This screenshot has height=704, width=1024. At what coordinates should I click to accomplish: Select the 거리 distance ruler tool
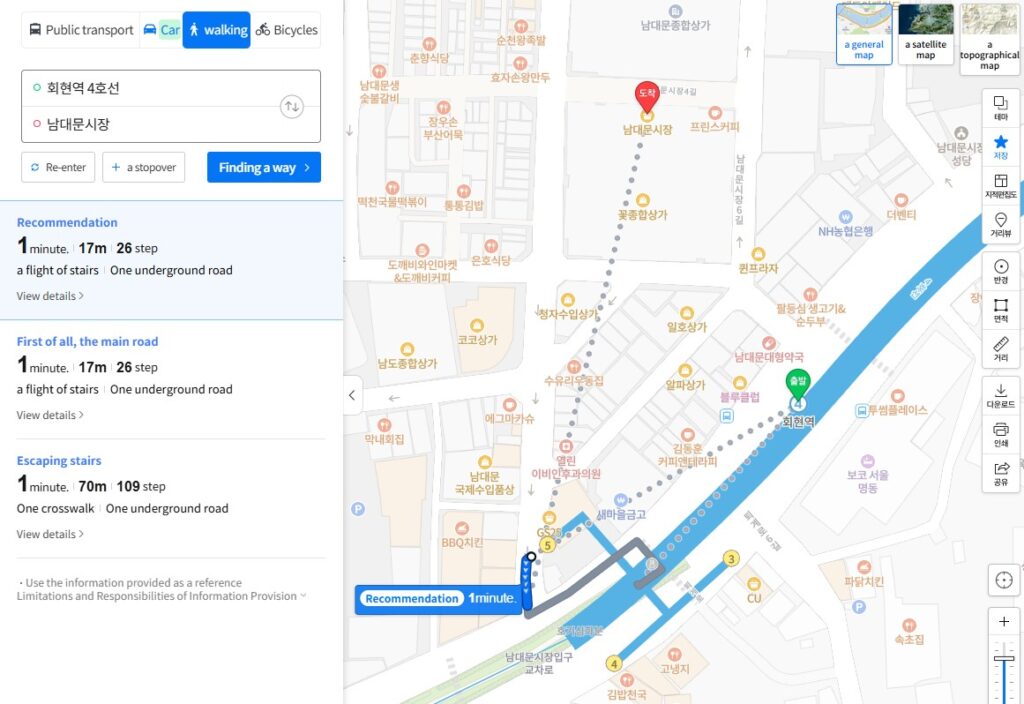1000,349
